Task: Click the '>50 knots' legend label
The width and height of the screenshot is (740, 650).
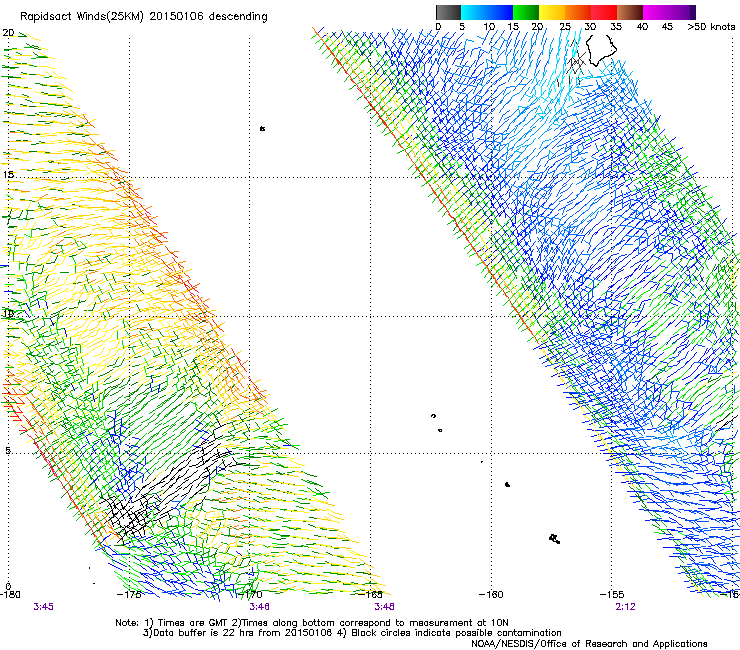Action: 711,27
